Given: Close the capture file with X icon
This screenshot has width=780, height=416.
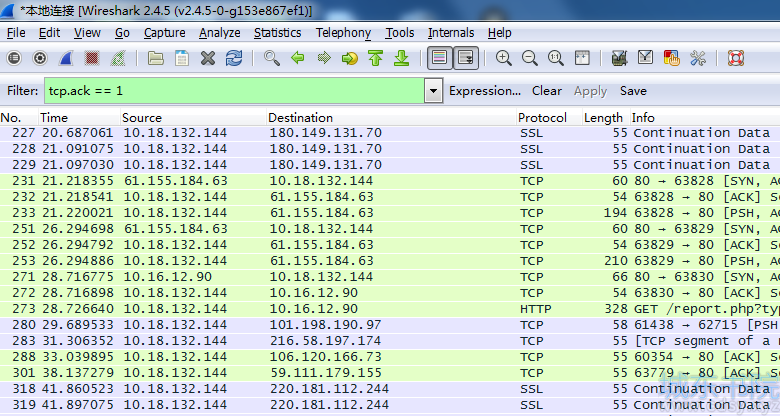Looking at the screenshot, I should click(208, 58).
